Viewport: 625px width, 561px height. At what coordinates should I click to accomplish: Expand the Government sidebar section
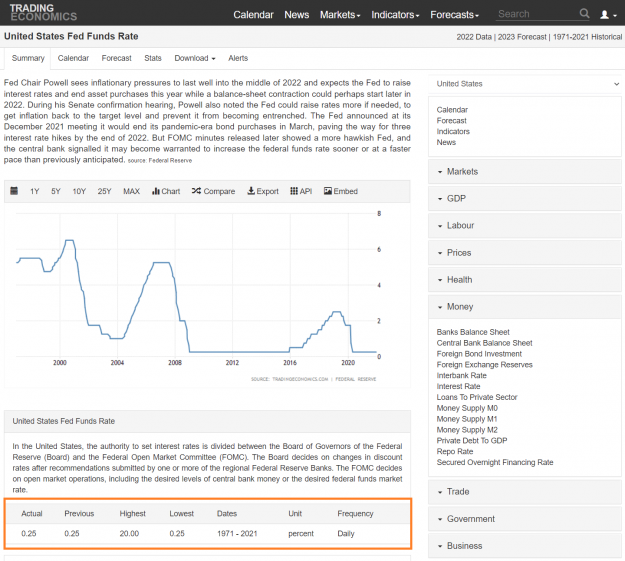[x=525, y=519]
